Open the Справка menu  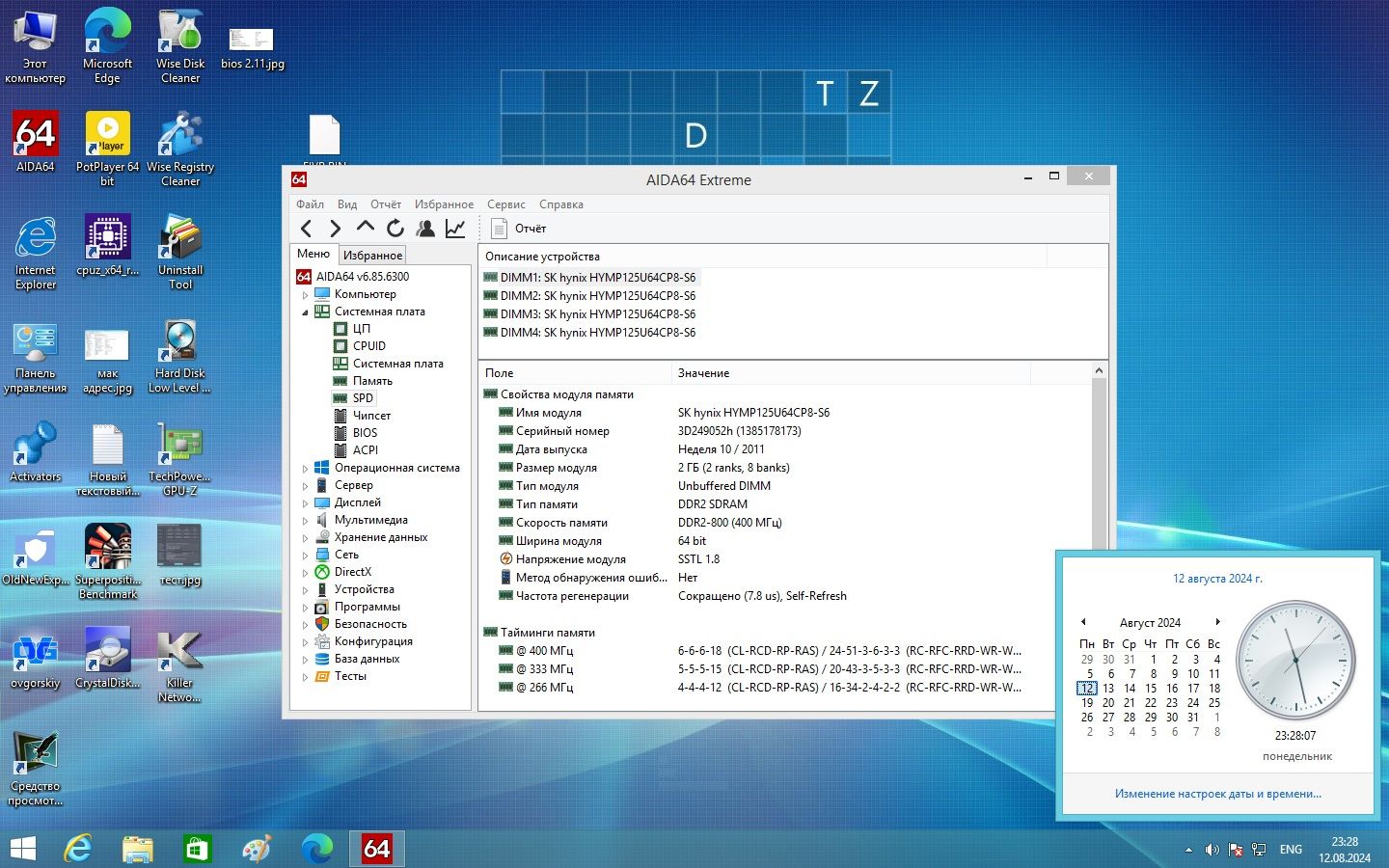point(561,204)
